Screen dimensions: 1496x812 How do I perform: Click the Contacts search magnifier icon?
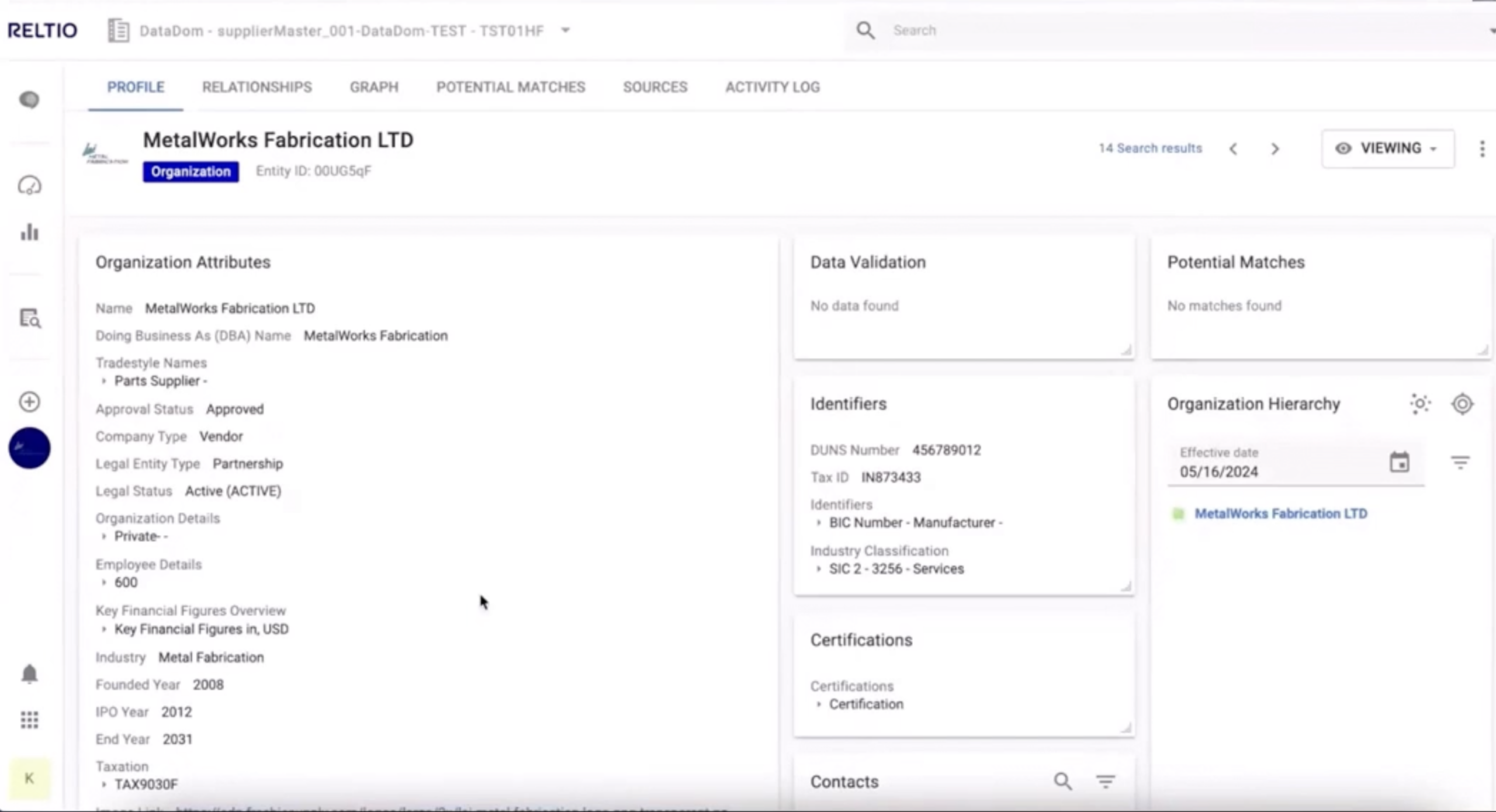[1062, 781]
